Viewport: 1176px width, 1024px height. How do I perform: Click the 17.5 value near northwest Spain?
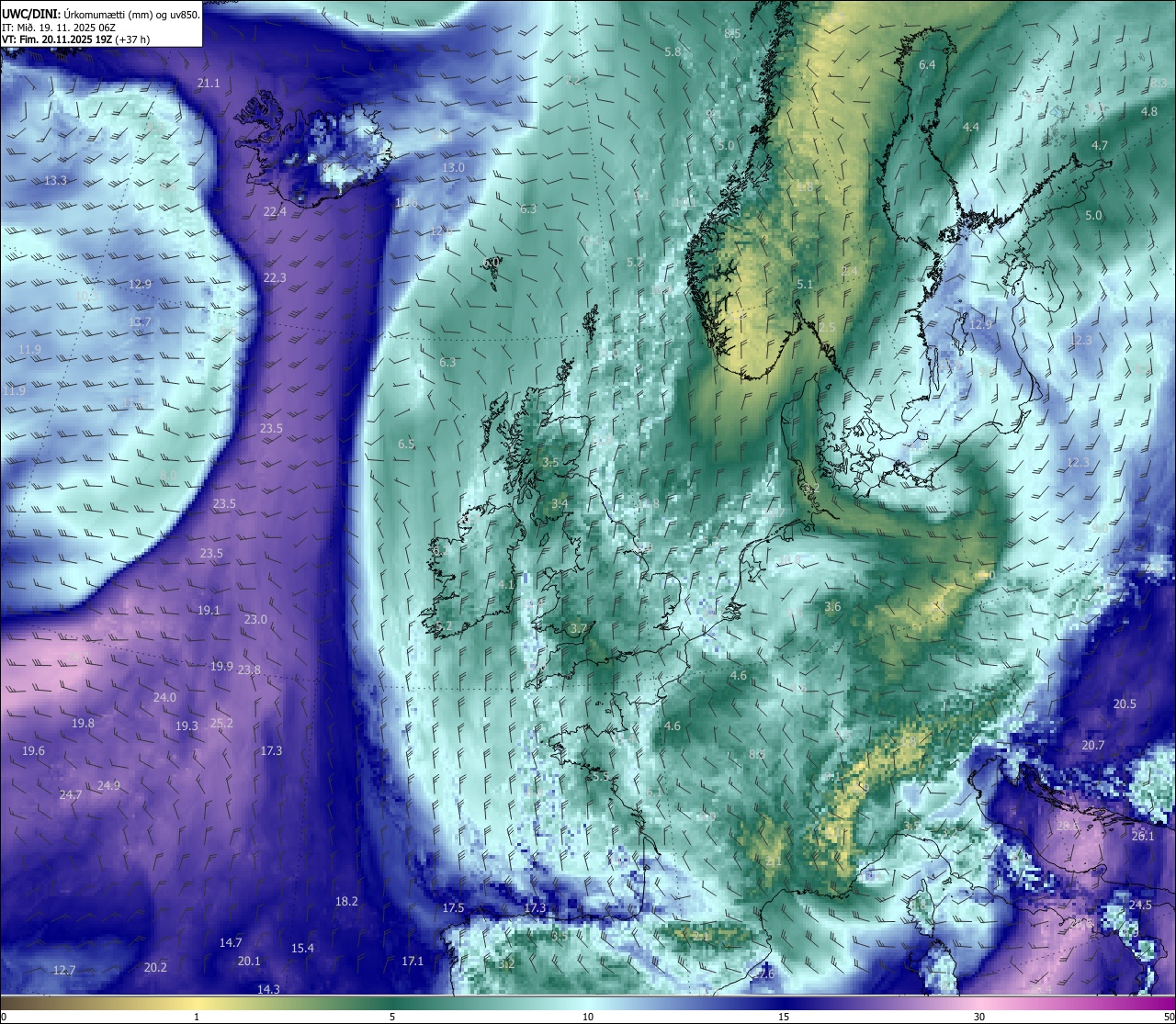click(453, 908)
